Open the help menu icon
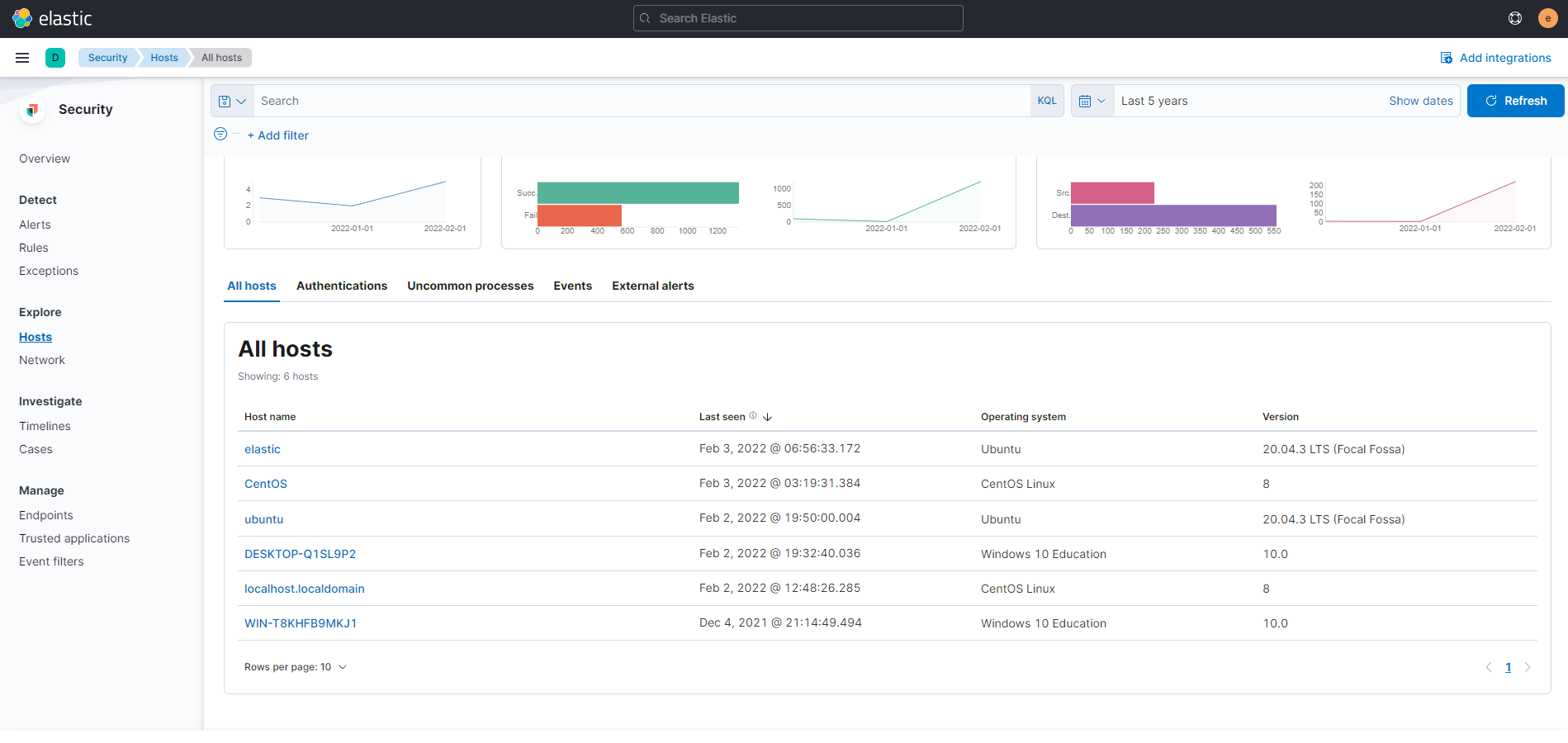The image size is (1568, 743). coord(1515,18)
